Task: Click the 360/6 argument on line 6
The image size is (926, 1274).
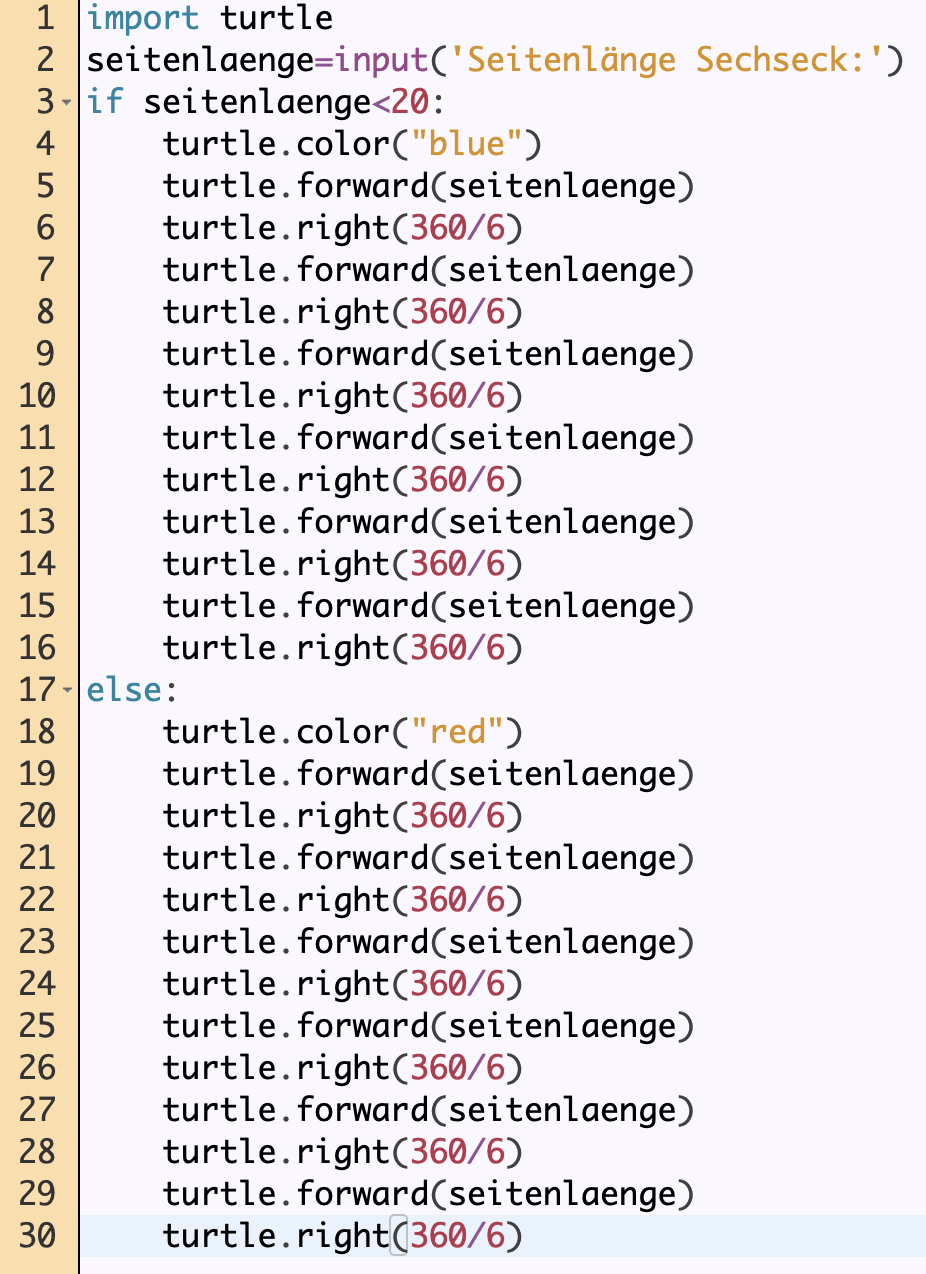Action: coord(456,229)
